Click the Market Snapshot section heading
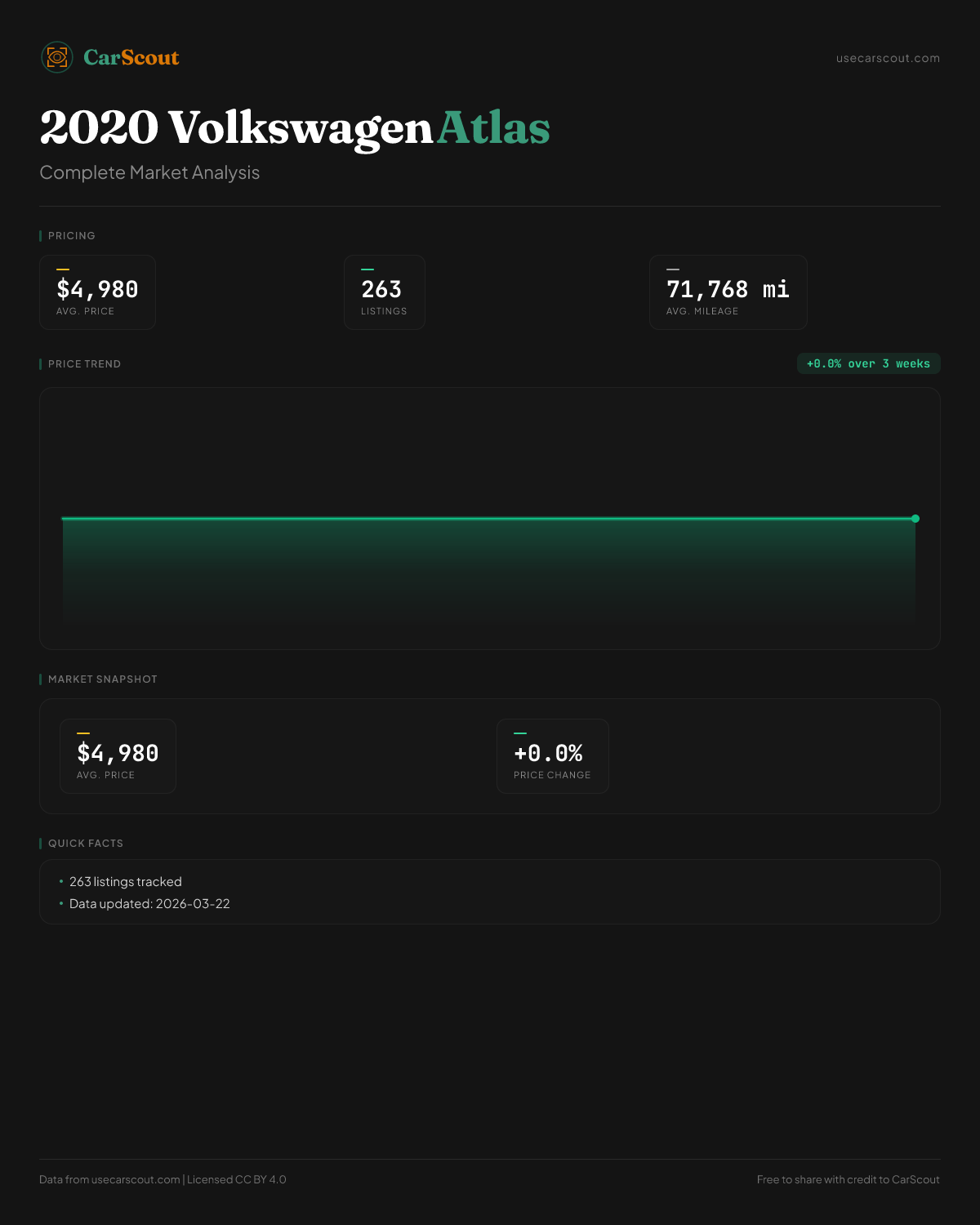Image resolution: width=980 pixels, height=1225 pixels. click(x=102, y=679)
